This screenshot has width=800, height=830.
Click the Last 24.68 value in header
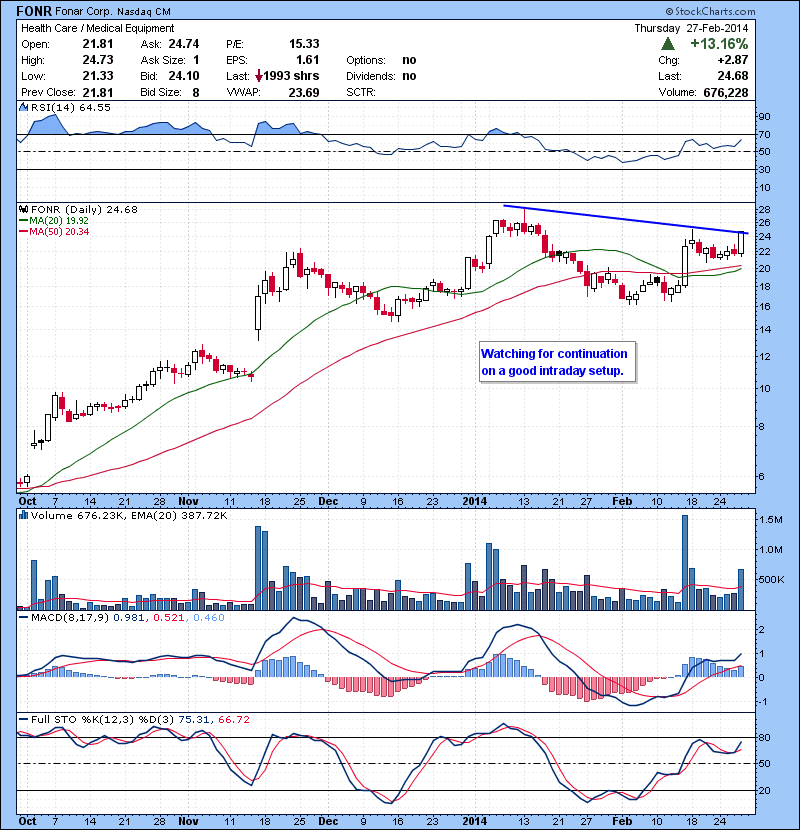click(733, 76)
